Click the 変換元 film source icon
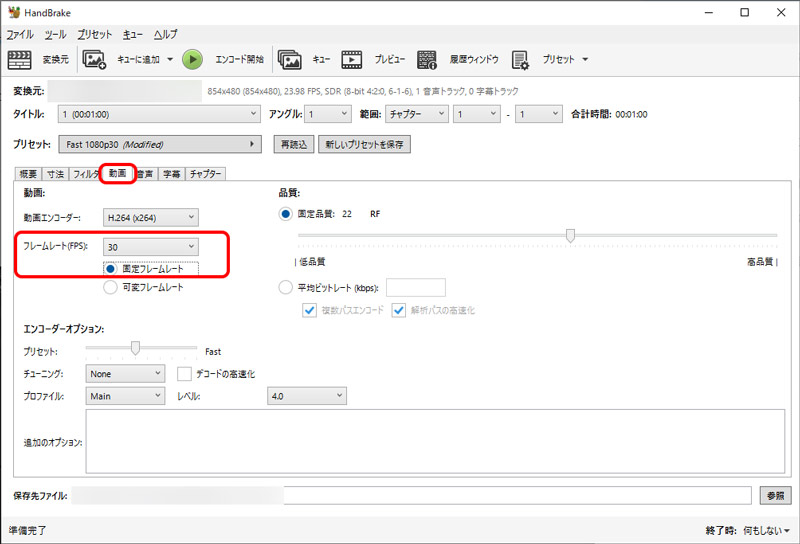The width and height of the screenshot is (800, 544). click(20, 60)
